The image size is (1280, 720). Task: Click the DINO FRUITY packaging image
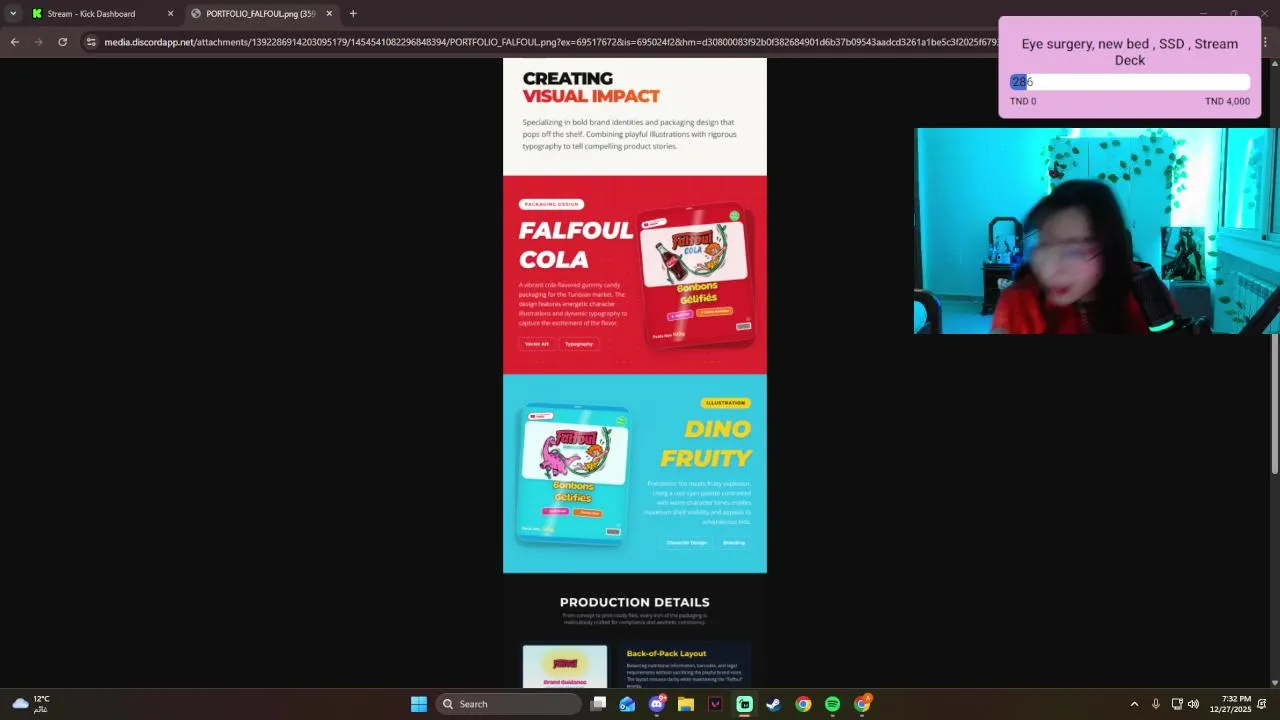(574, 474)
